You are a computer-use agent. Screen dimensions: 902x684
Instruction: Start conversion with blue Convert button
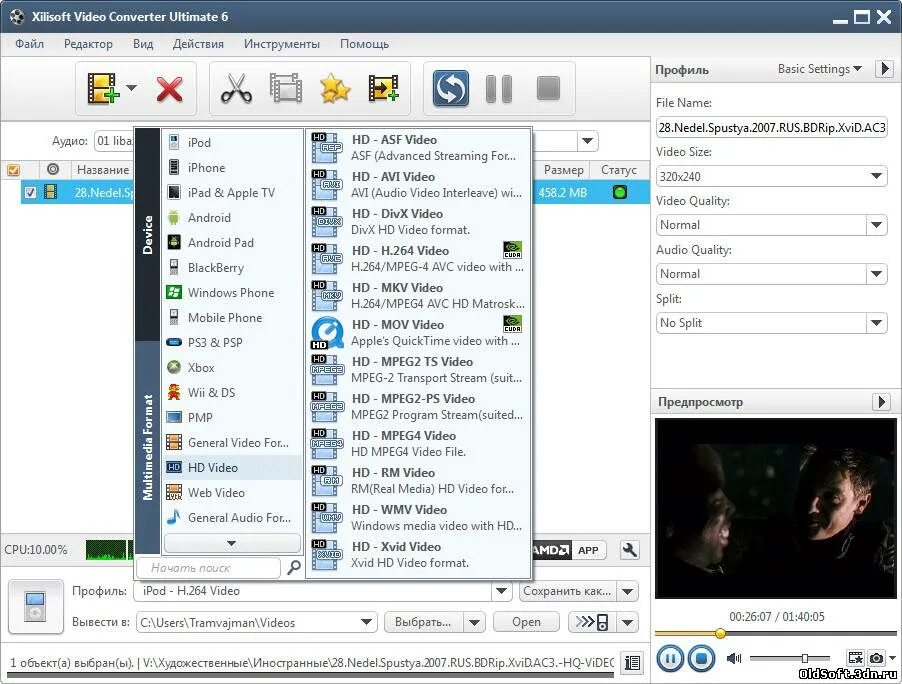(x=450, y=88)
